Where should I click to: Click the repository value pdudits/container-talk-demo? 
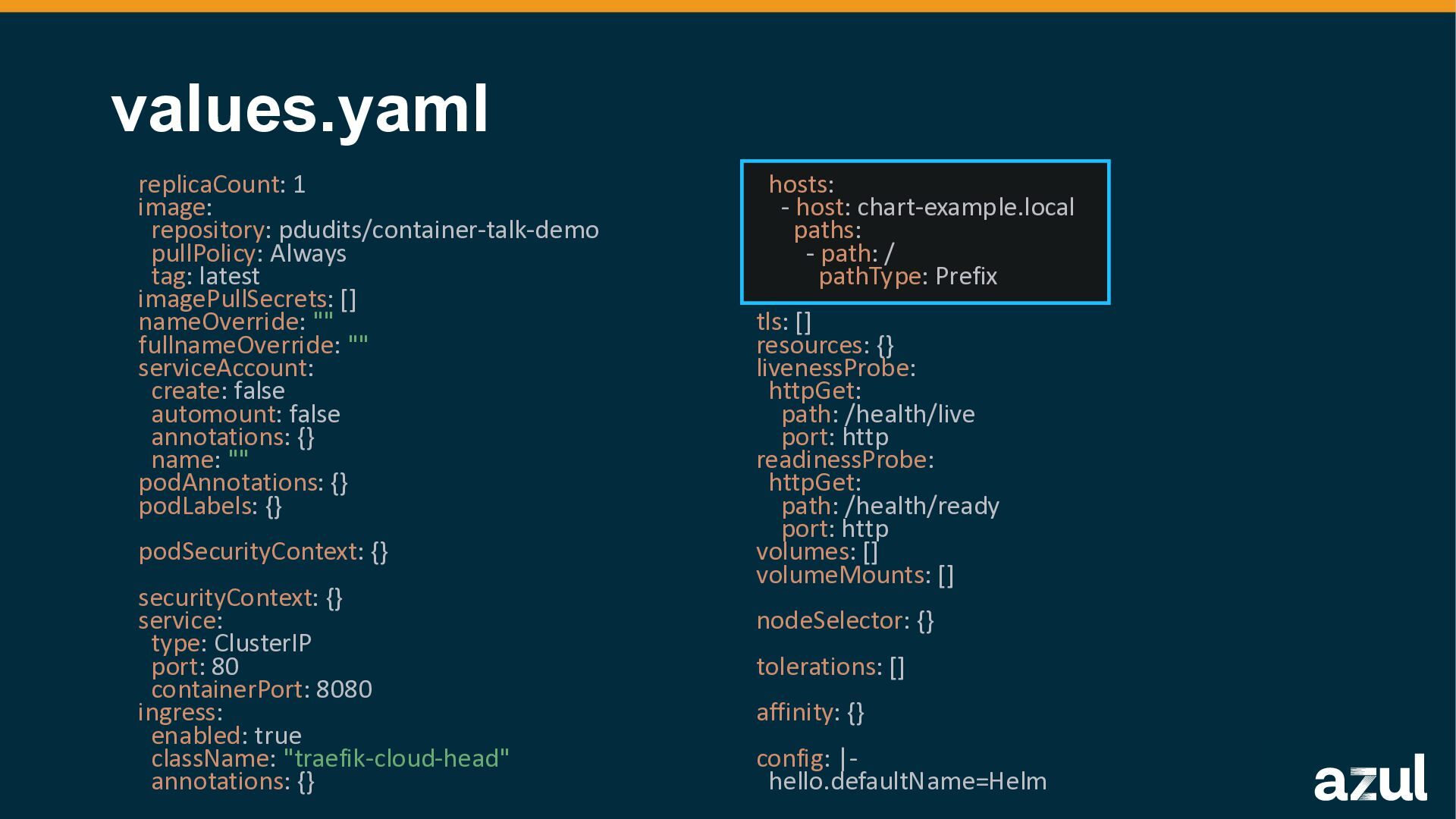click(438, 230)
